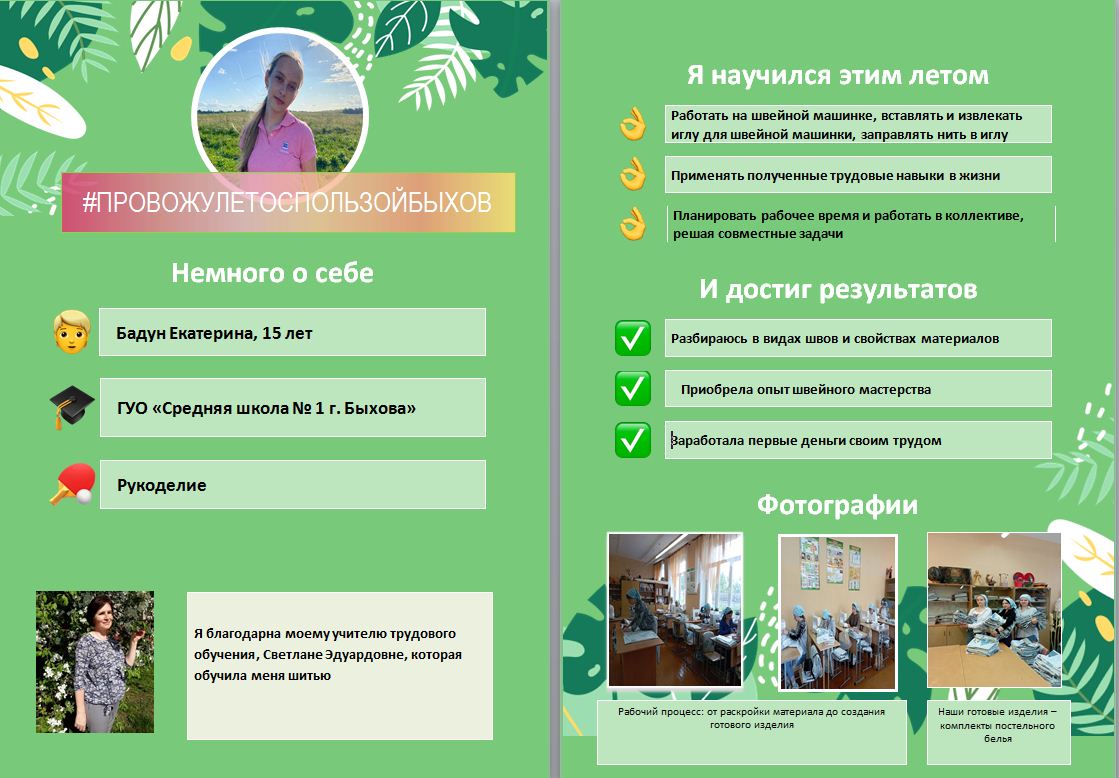This screenshot has width=1119, height=778.
Task: Select the 'ГУО «Средняя школа № 1 г. Быхова»' field
Action: (x=292, y=407)
